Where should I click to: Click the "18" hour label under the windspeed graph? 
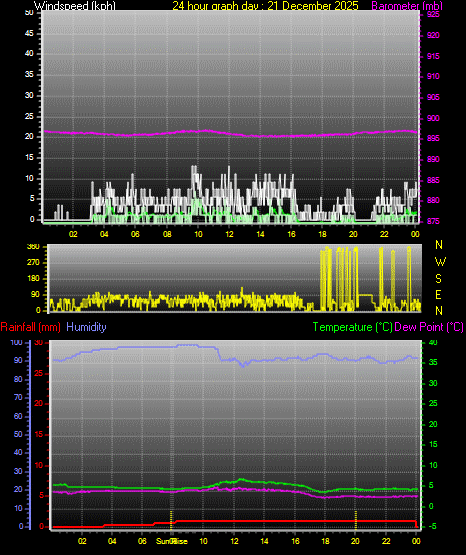click(x=322, y=234)
